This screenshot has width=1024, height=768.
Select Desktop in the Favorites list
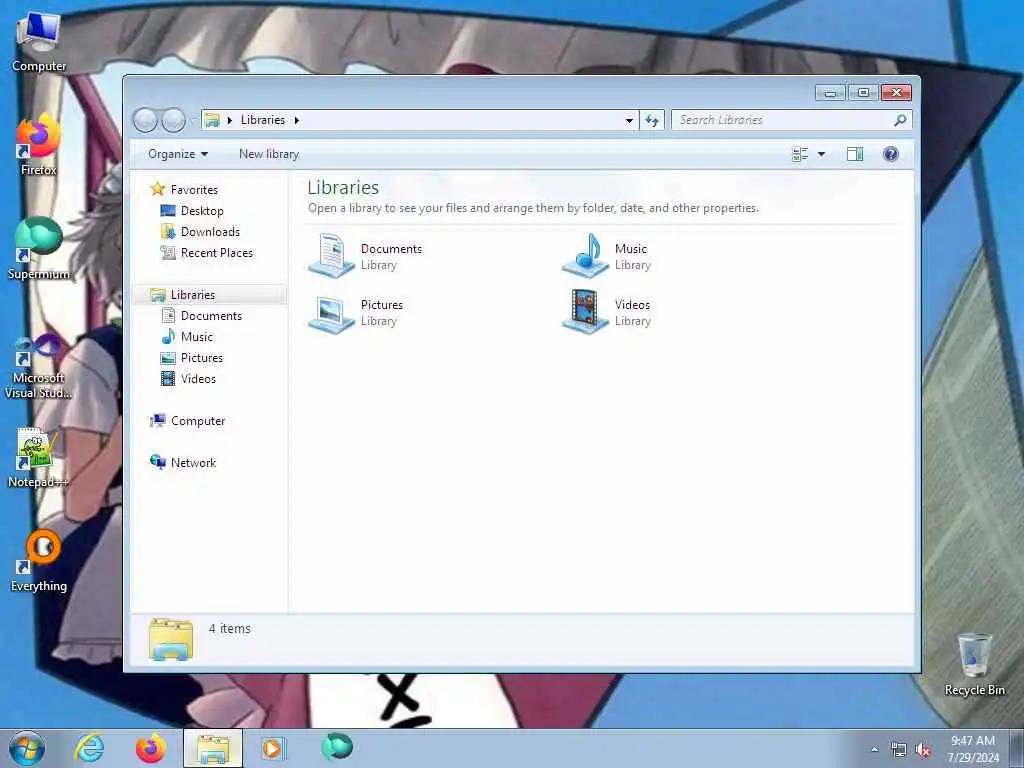[202, 210]
